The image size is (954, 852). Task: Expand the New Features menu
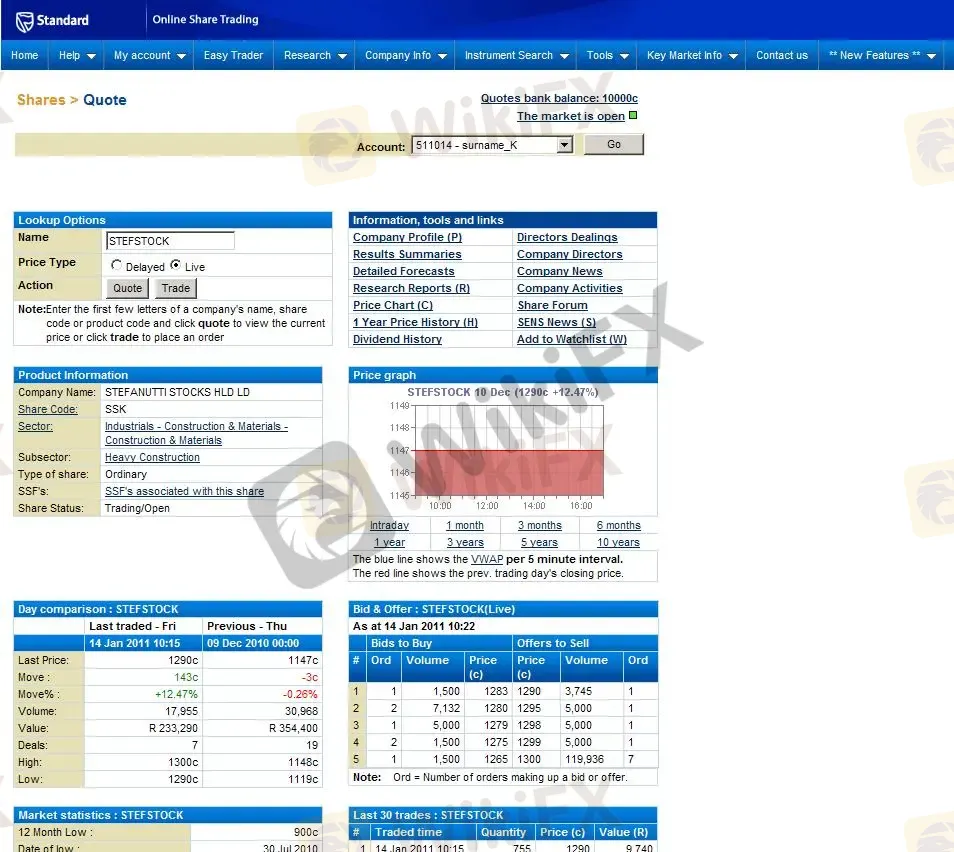coord(882,55)
